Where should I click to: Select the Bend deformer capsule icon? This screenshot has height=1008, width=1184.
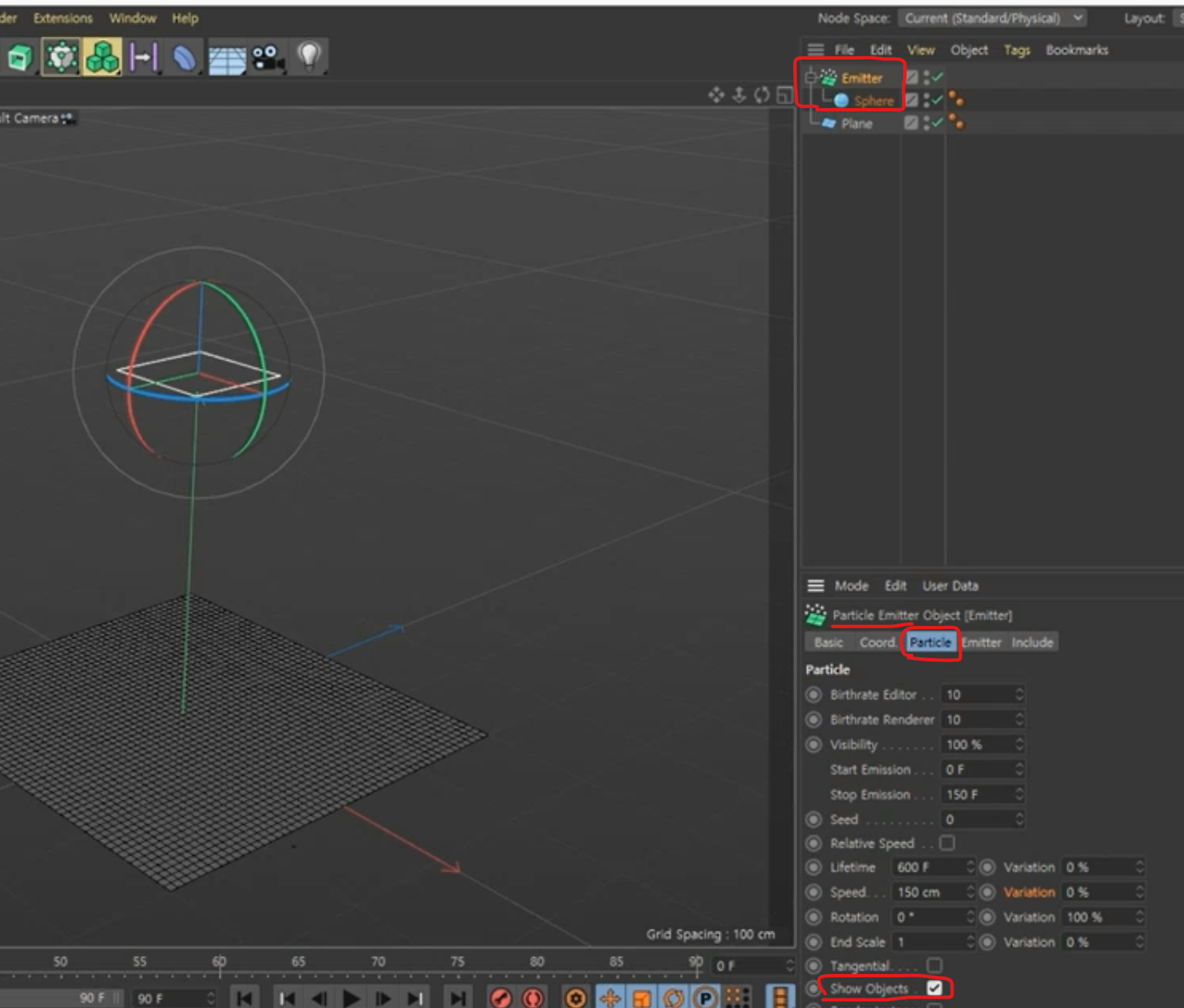(184, 58)
